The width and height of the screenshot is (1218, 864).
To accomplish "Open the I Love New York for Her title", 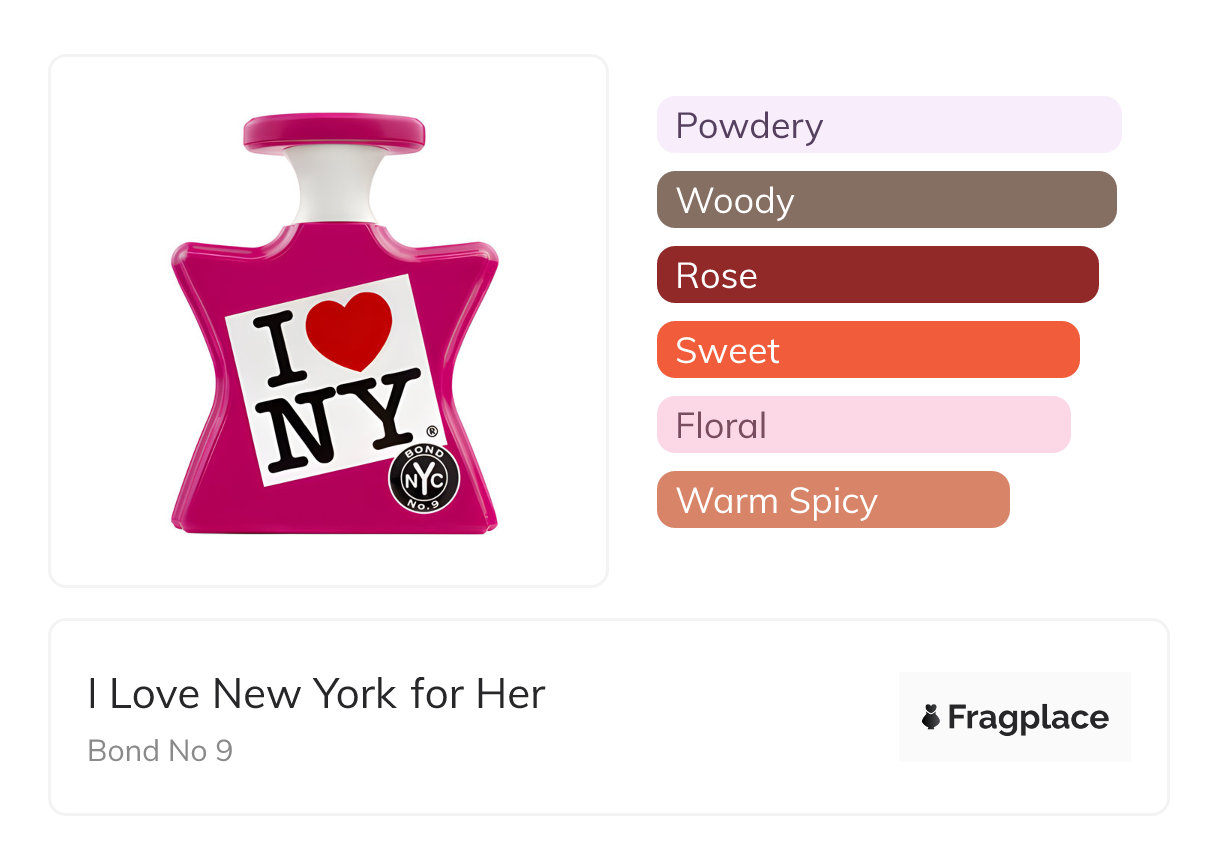I will 316,694.
